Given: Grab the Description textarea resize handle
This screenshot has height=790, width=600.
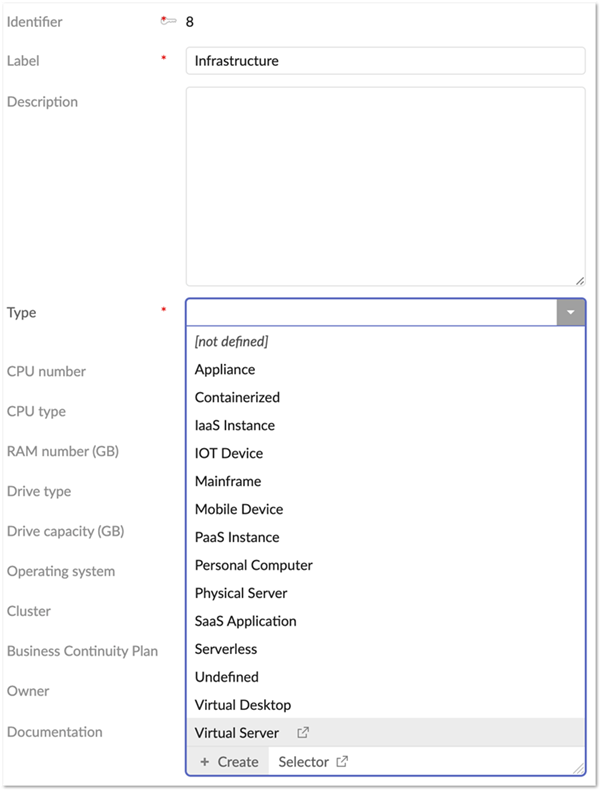Looking at the screenshot, I should point(580,281).
